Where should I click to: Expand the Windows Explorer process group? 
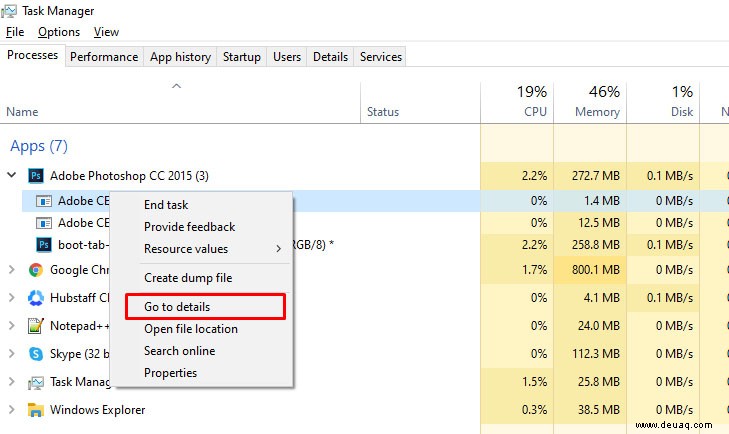tap(12, 410)
